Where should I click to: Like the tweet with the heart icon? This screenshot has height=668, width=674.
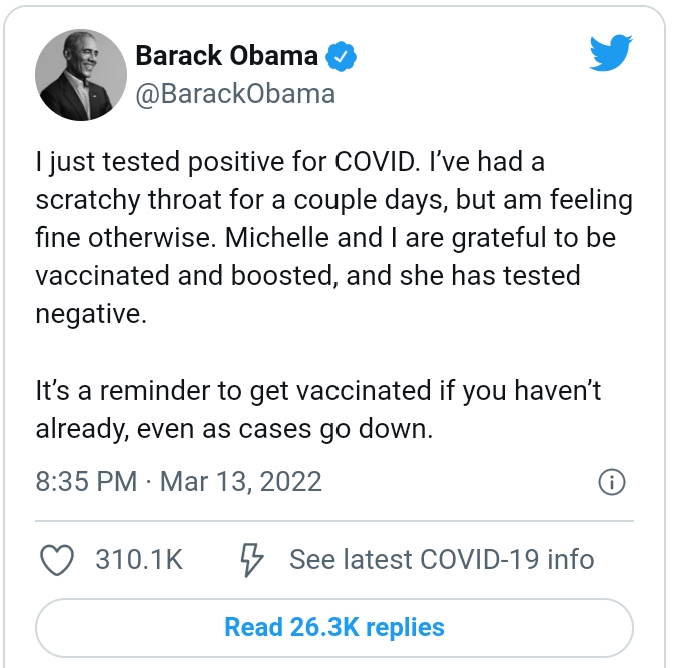(57, 560)
